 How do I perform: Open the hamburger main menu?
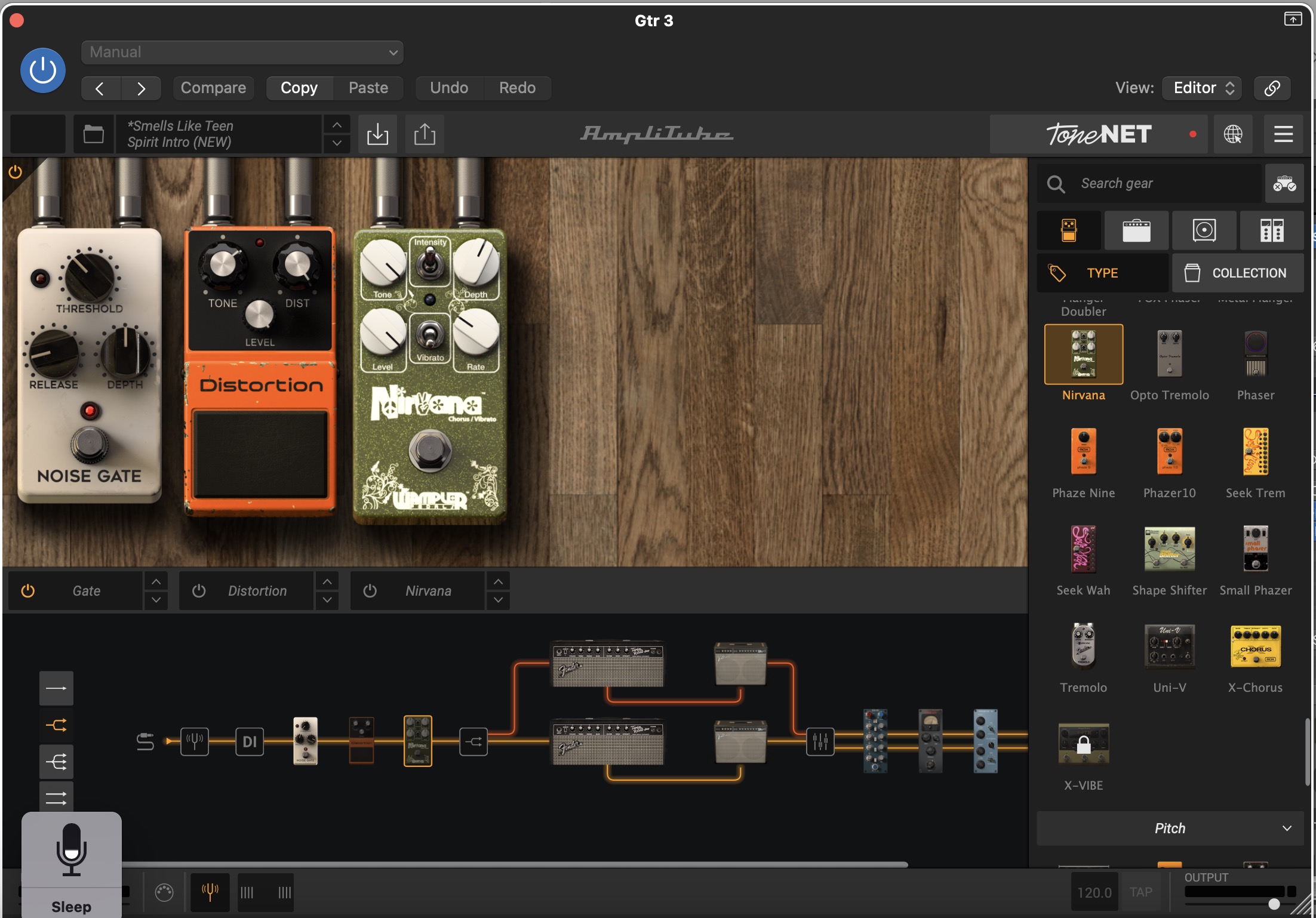[1283, 134]
